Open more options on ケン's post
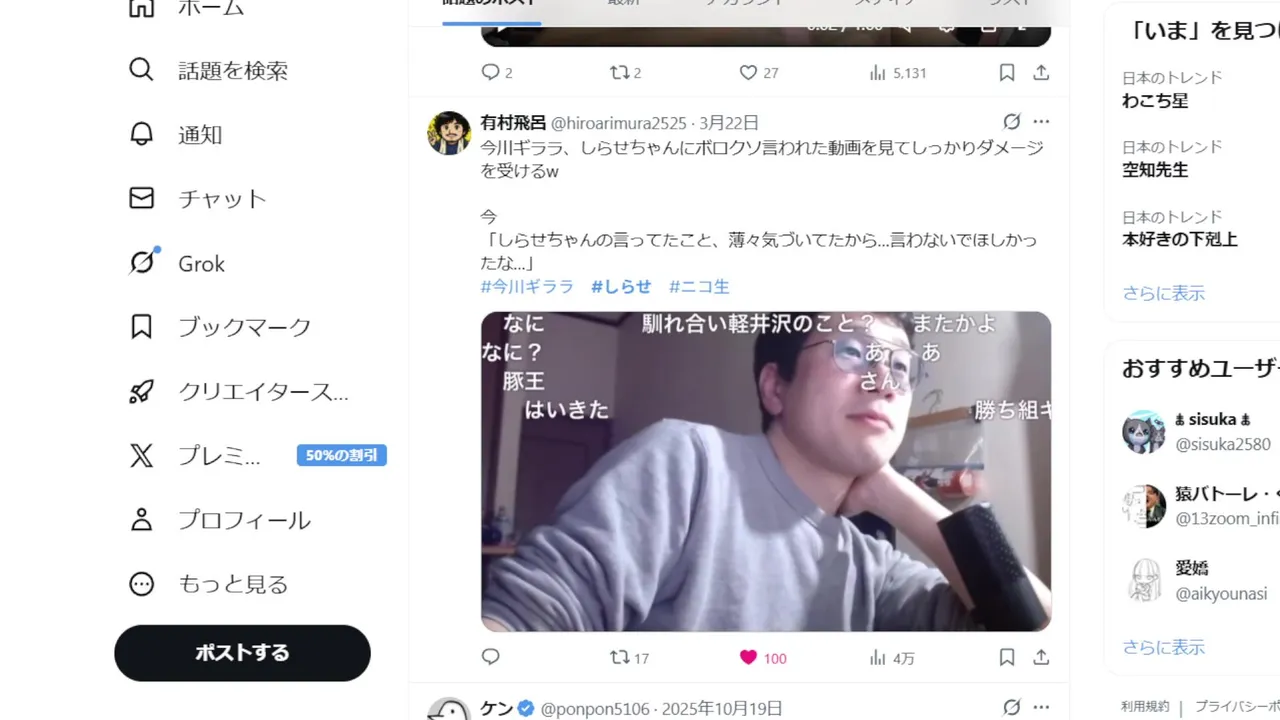 1041,708
